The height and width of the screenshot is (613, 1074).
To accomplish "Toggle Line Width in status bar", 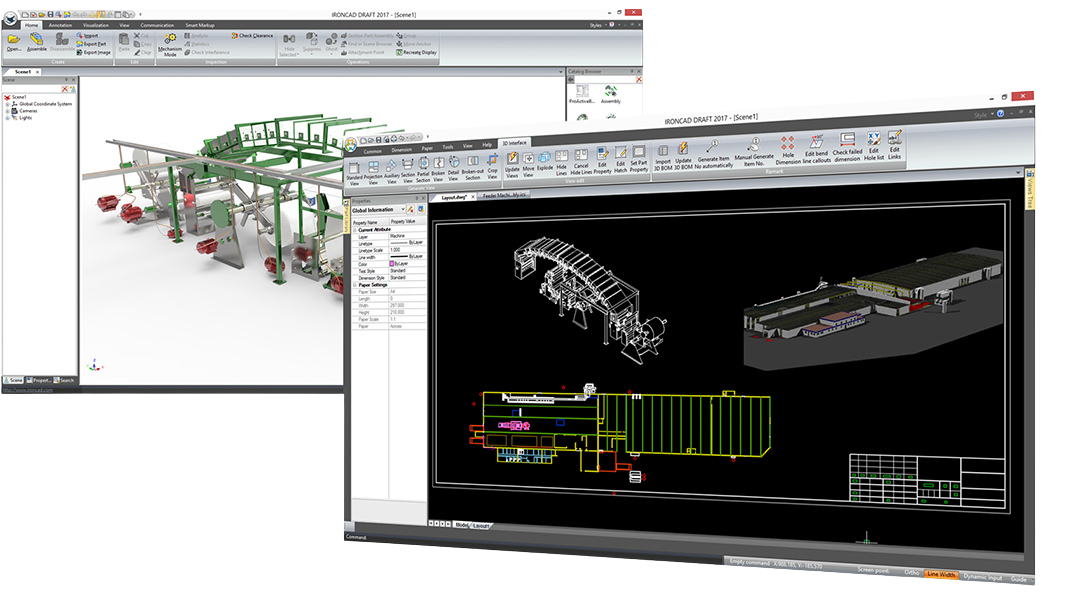I will (x=940, y=575).
